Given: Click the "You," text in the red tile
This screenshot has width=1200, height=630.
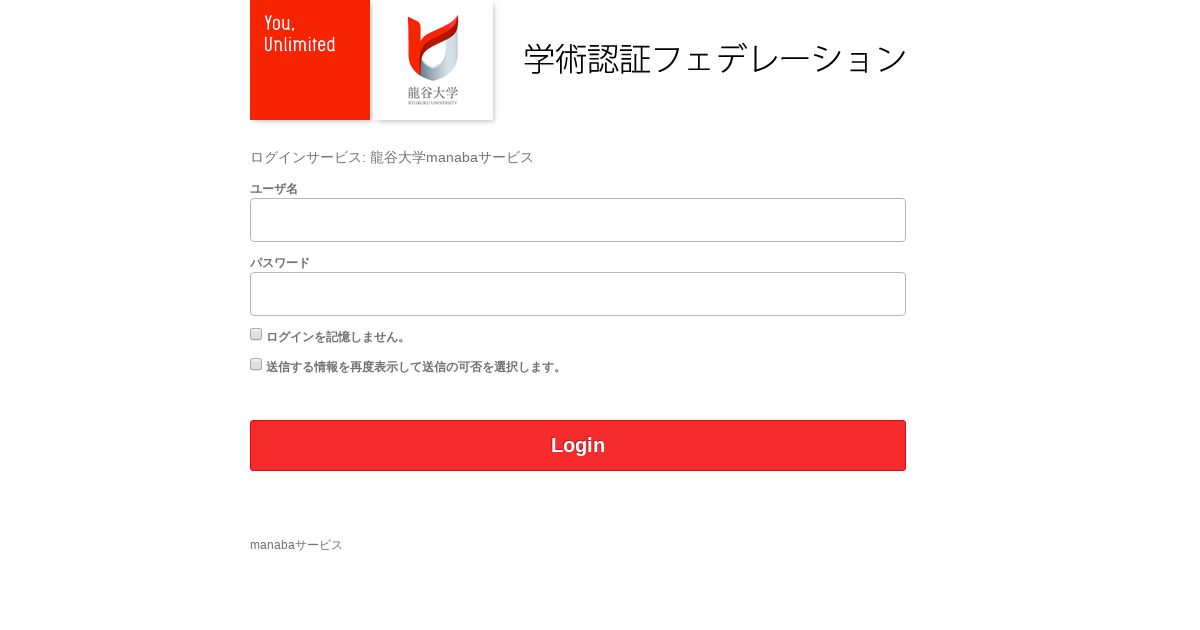Looking at the screenshot, I should click(x=279, y=23).
